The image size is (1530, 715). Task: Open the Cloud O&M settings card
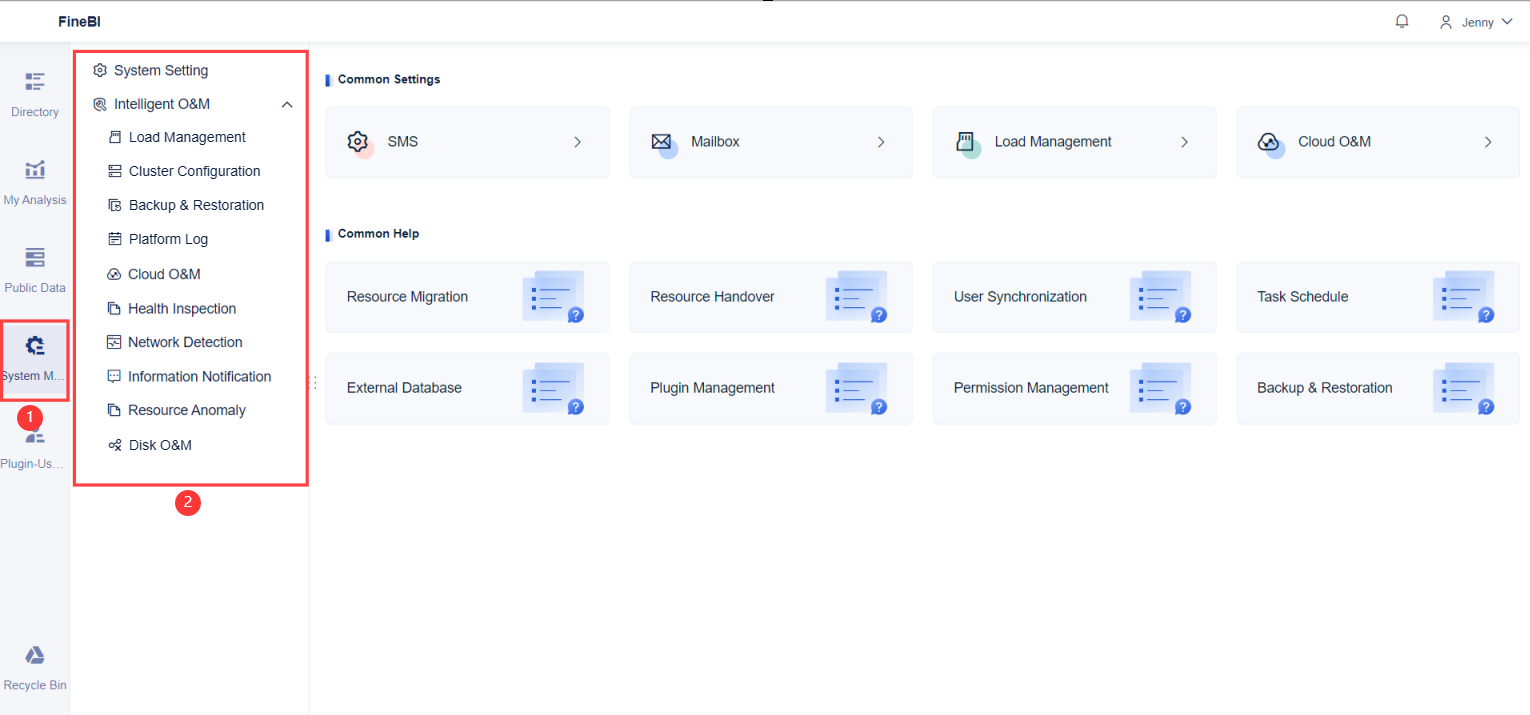point(1377,141)
